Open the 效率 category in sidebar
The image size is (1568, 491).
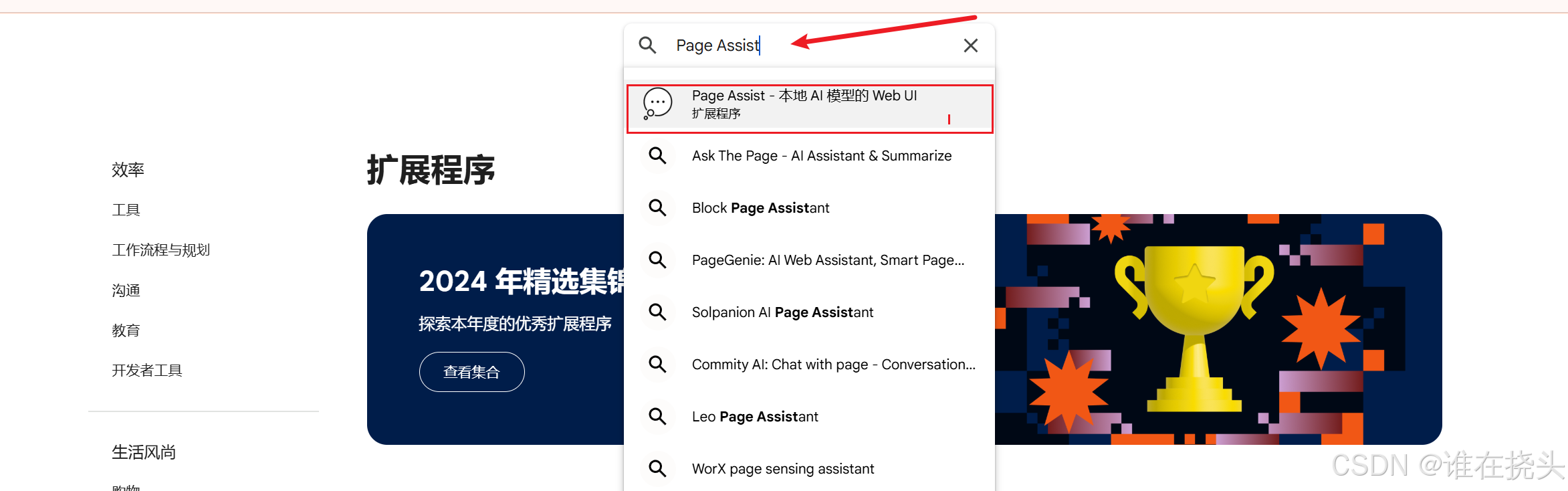[x=128, y=170]
